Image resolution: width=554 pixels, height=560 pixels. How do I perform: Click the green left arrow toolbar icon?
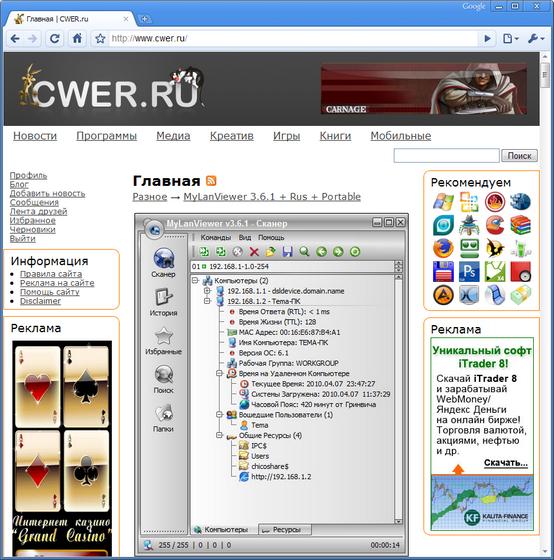321,252
